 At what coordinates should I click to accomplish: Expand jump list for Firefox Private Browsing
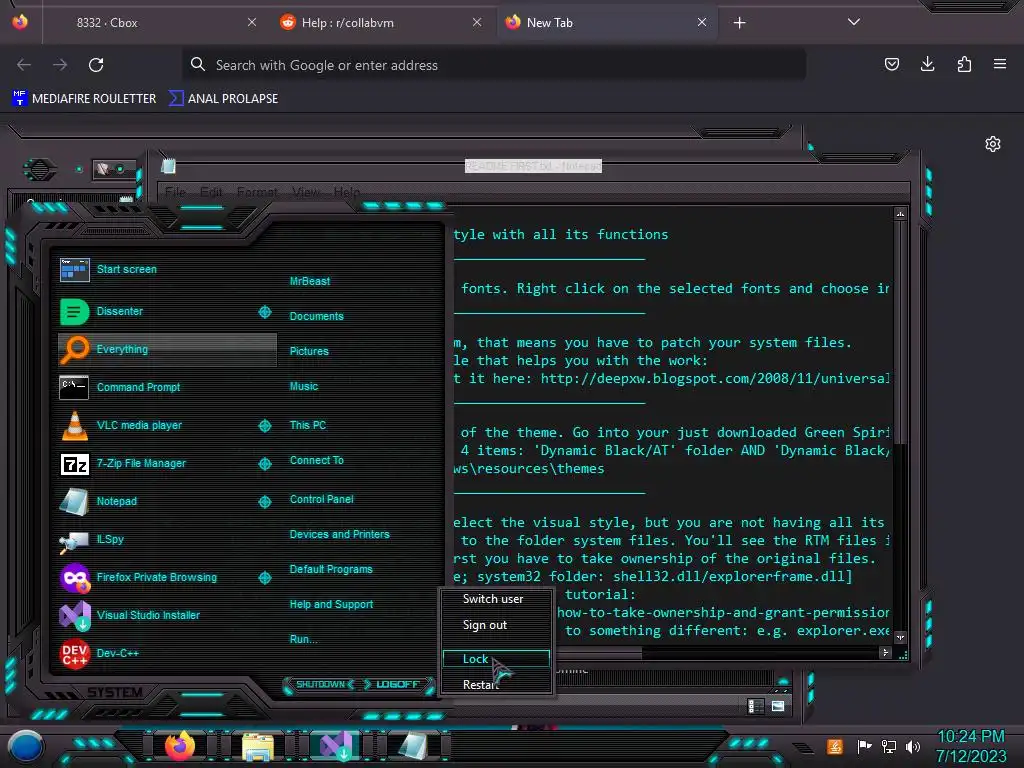[x=265, y=577]
